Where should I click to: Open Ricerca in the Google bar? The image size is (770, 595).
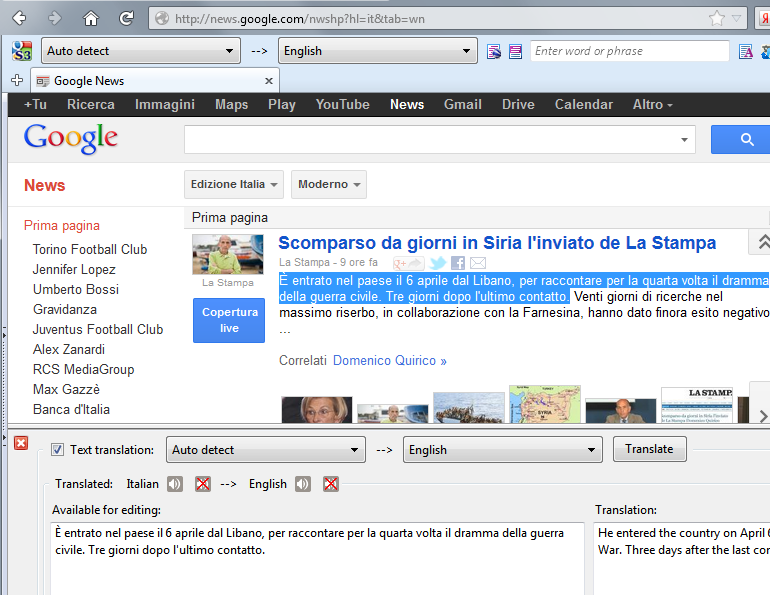pos(91,105)
